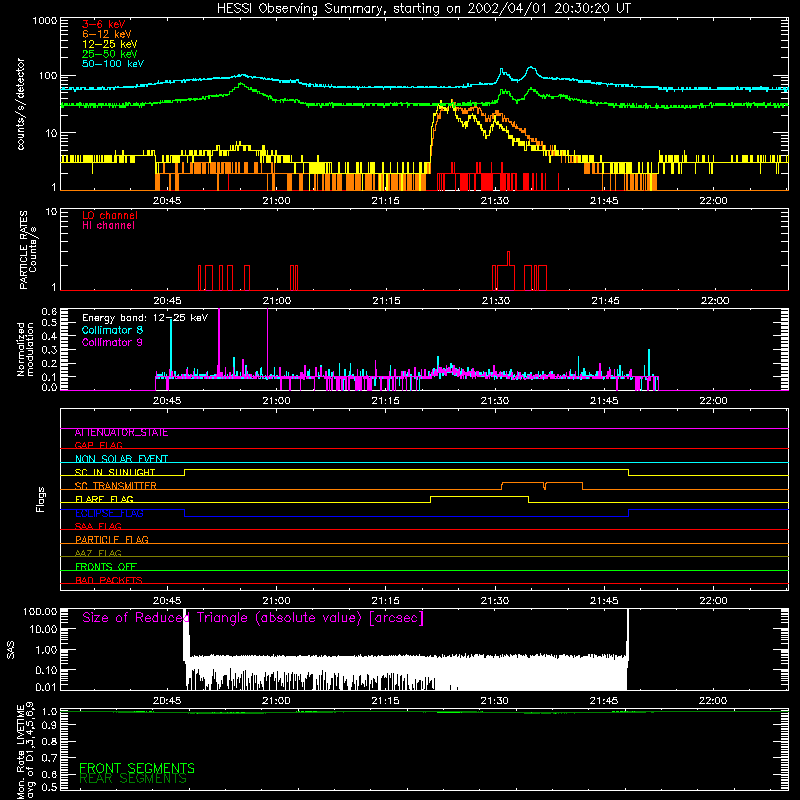Select the 12-25 keV legend label
This screenshot has width=800, height=800.
pyautogui.click(x=110, y=44)
